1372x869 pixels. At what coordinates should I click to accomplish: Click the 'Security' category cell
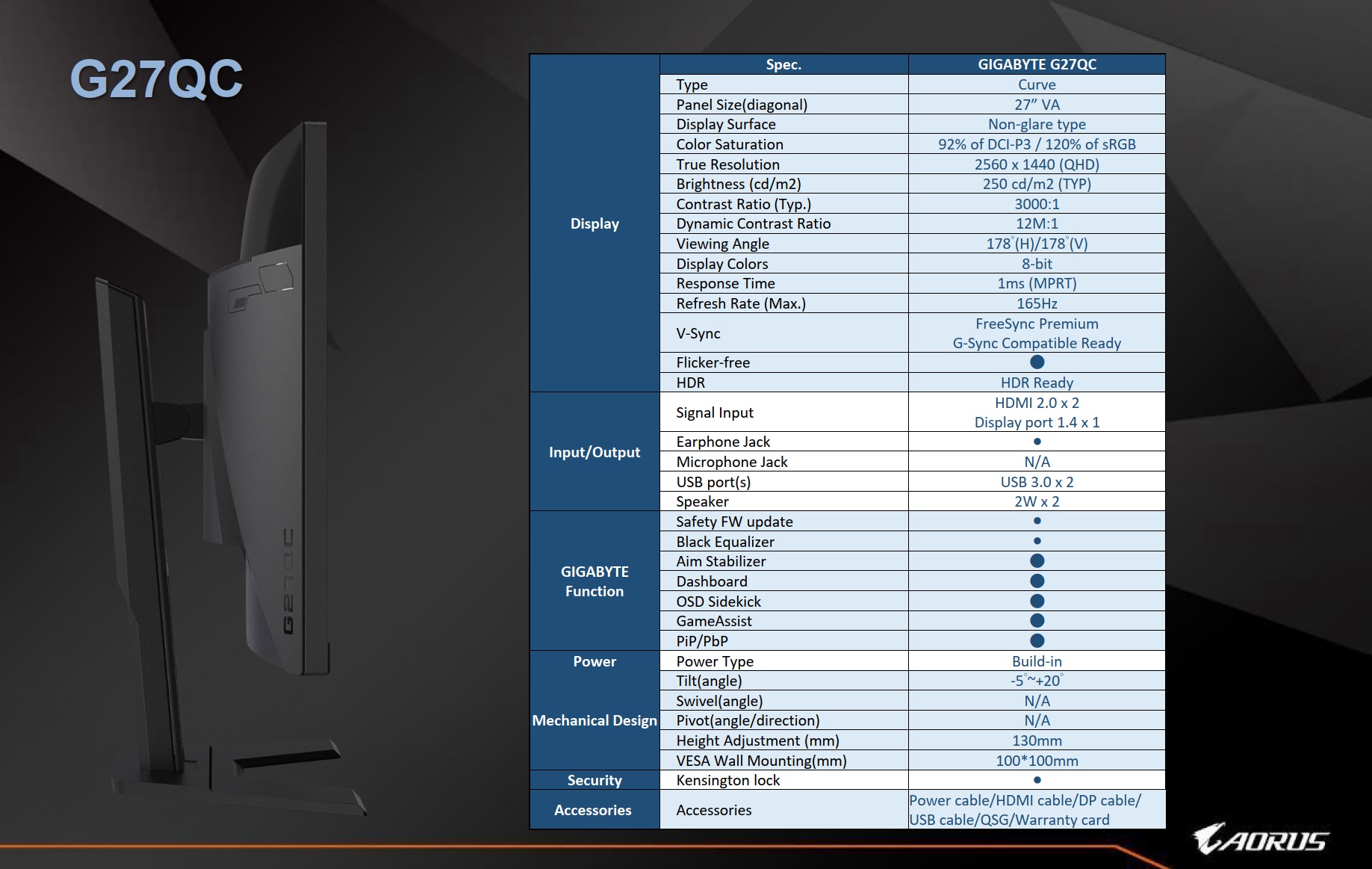595,780
